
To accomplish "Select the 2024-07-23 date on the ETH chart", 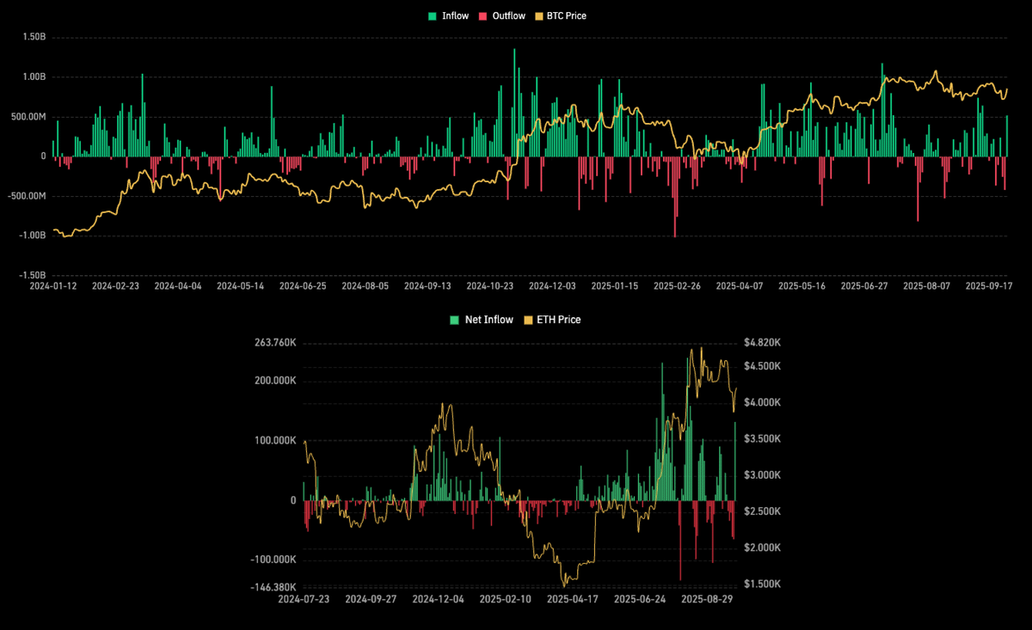I will point(305,599).
